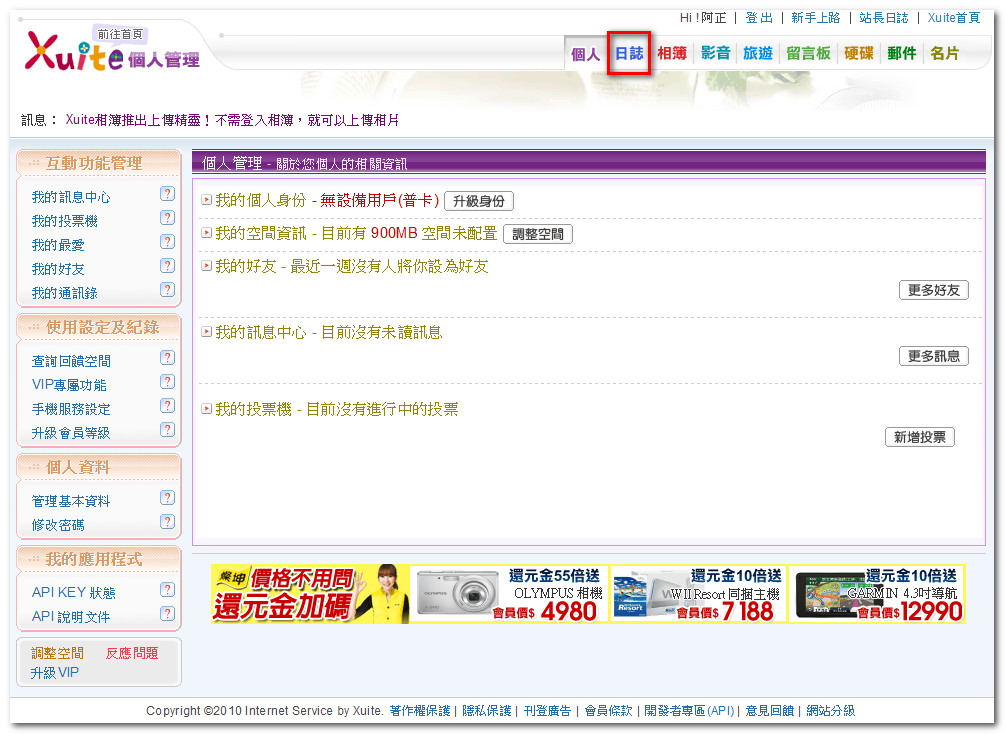
Task: Expand the 我的個人身份 section arrow
Action: [206, 200]
